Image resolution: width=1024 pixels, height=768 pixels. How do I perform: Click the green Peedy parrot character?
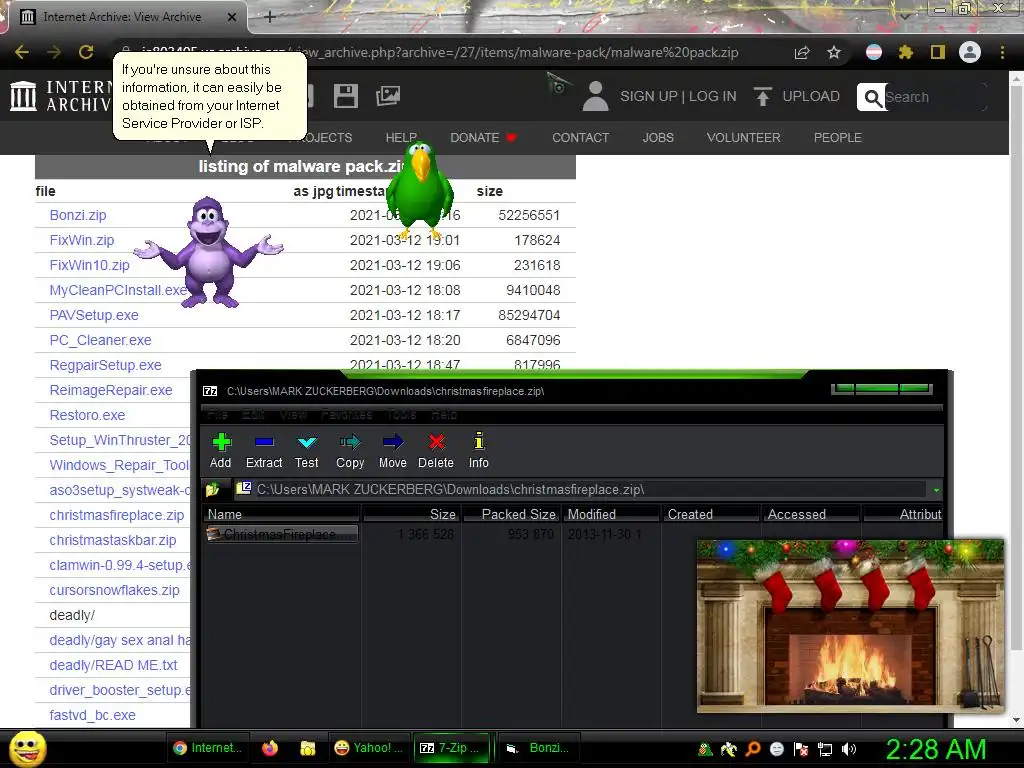click(419, 191)
